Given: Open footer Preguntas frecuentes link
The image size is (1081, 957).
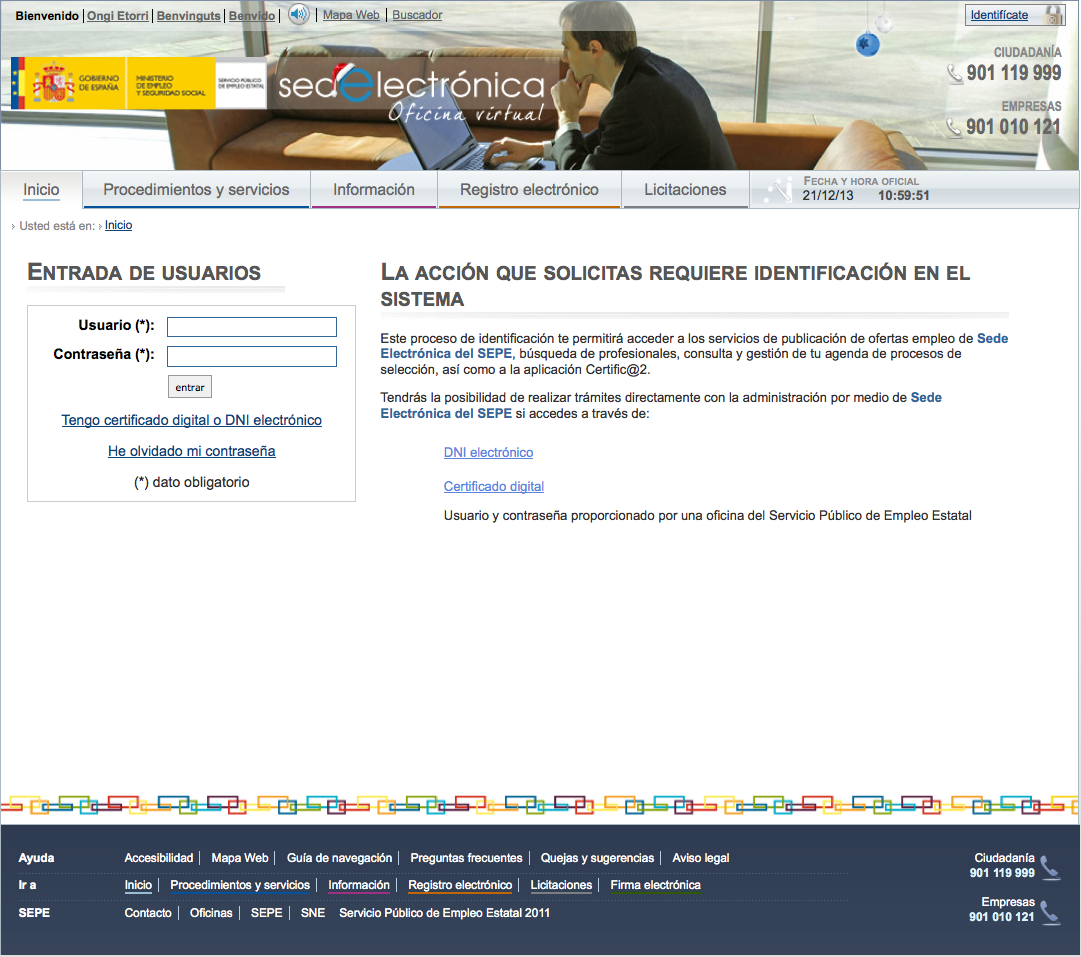Looking at the screenshot, I should point(466,858).
